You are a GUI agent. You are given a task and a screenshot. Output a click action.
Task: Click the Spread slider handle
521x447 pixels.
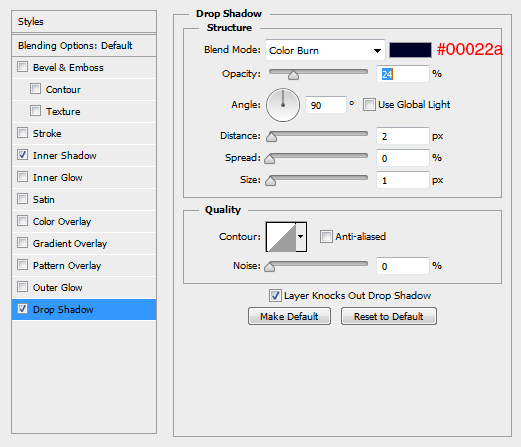270,159
